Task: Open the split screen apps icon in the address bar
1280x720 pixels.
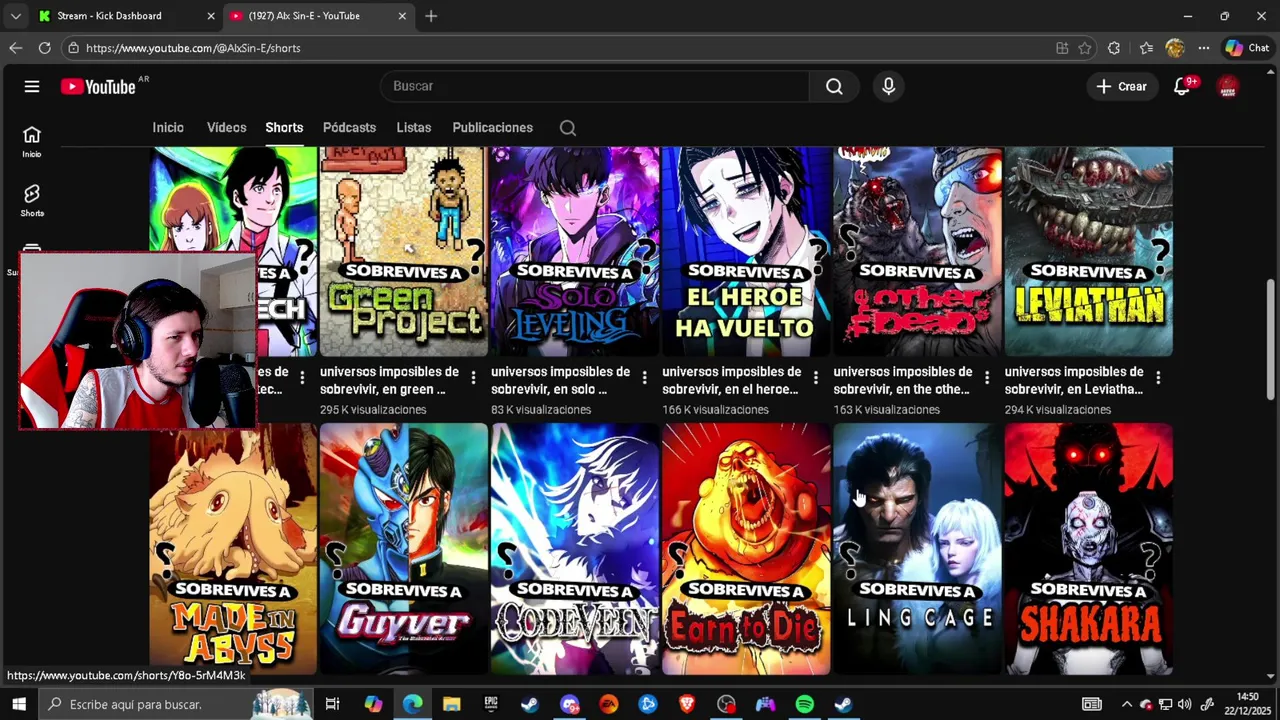Action: click(x=1062, y=48)
